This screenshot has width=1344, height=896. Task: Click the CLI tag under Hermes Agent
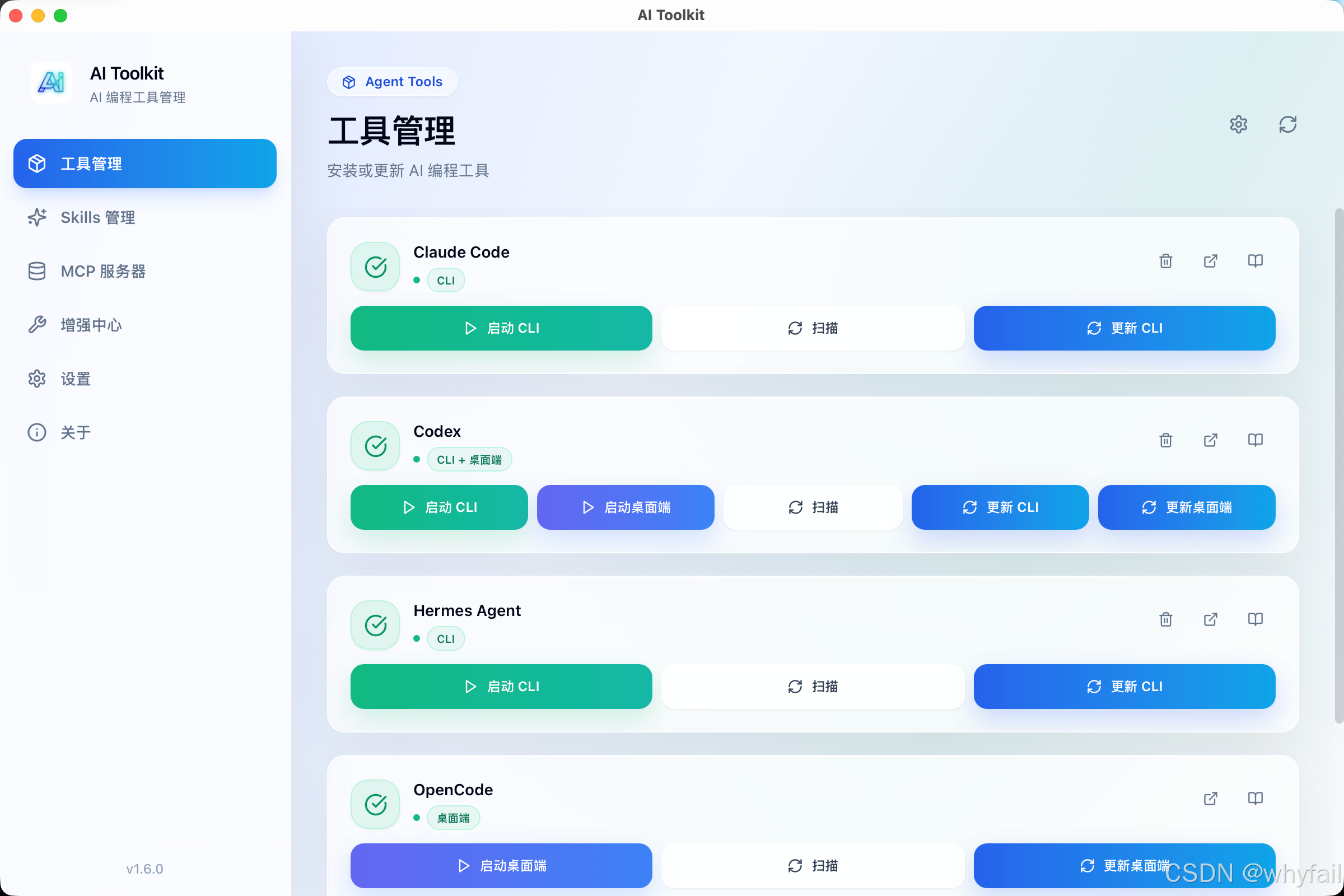(446, 639)
